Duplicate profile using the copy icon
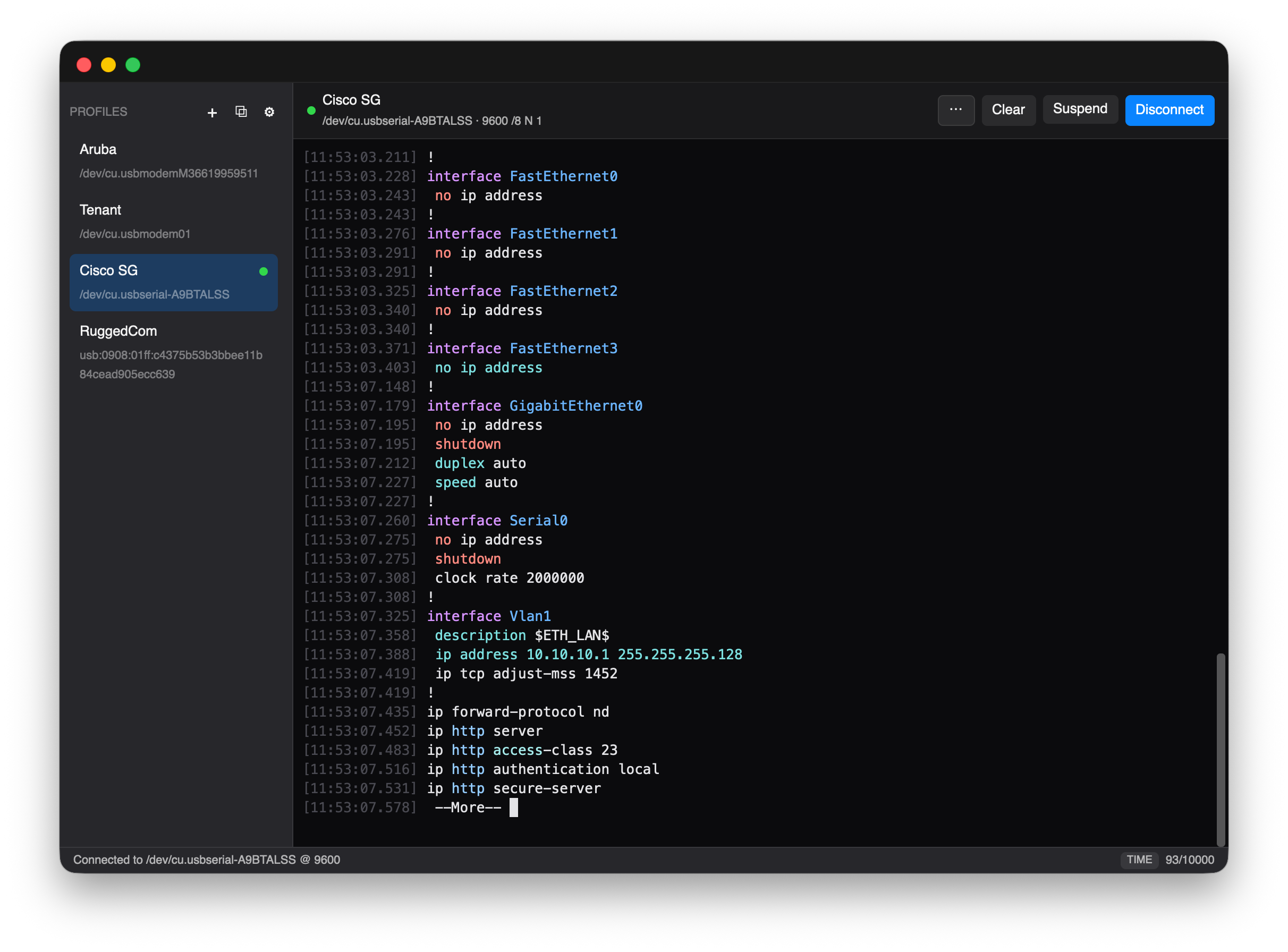Image resolution: width=1288 pixels, height=952 pixels. point(241,112)
